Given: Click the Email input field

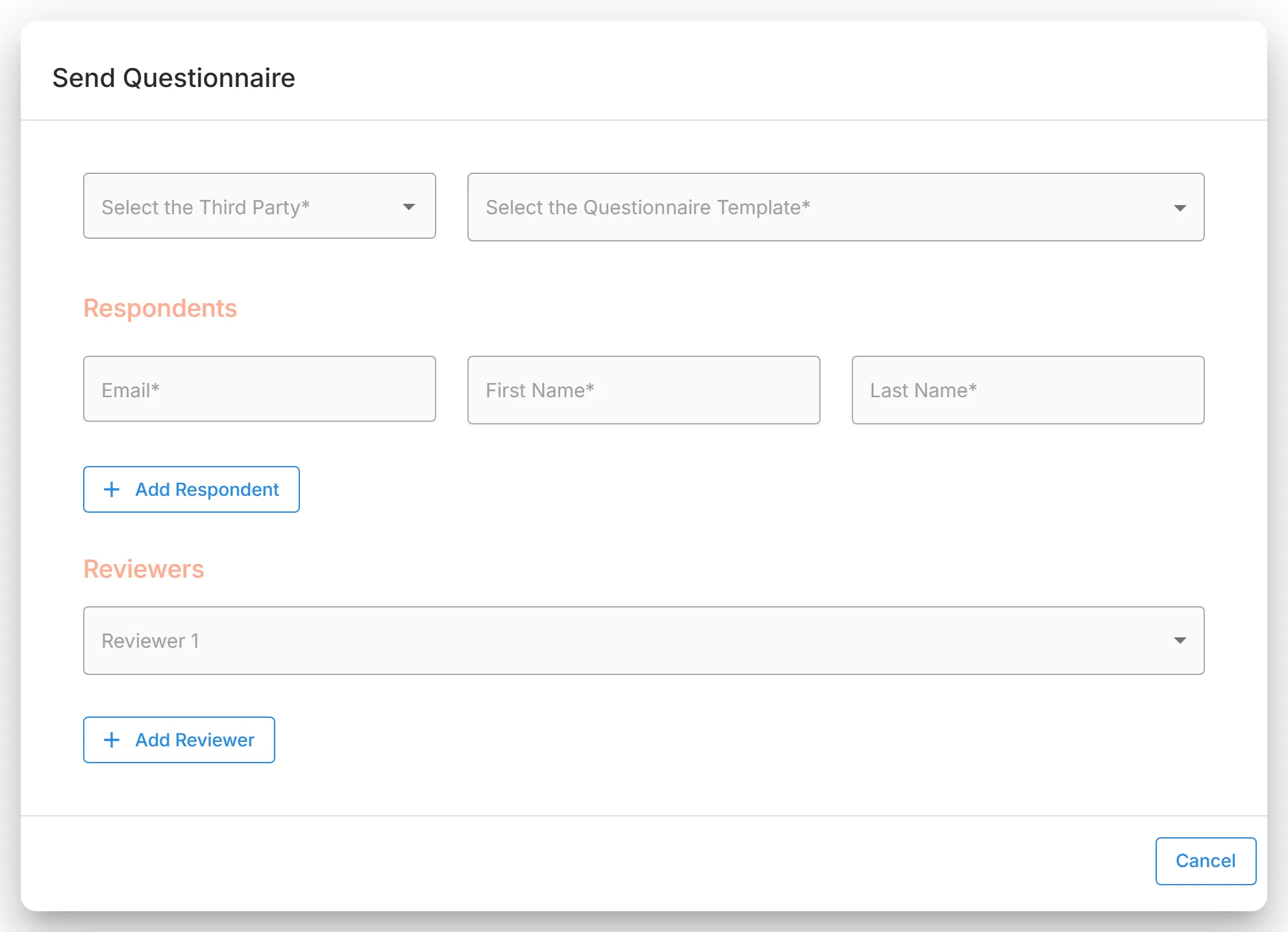Looking at the screenshot, I should pyautogui.click(x=260, y=389).
